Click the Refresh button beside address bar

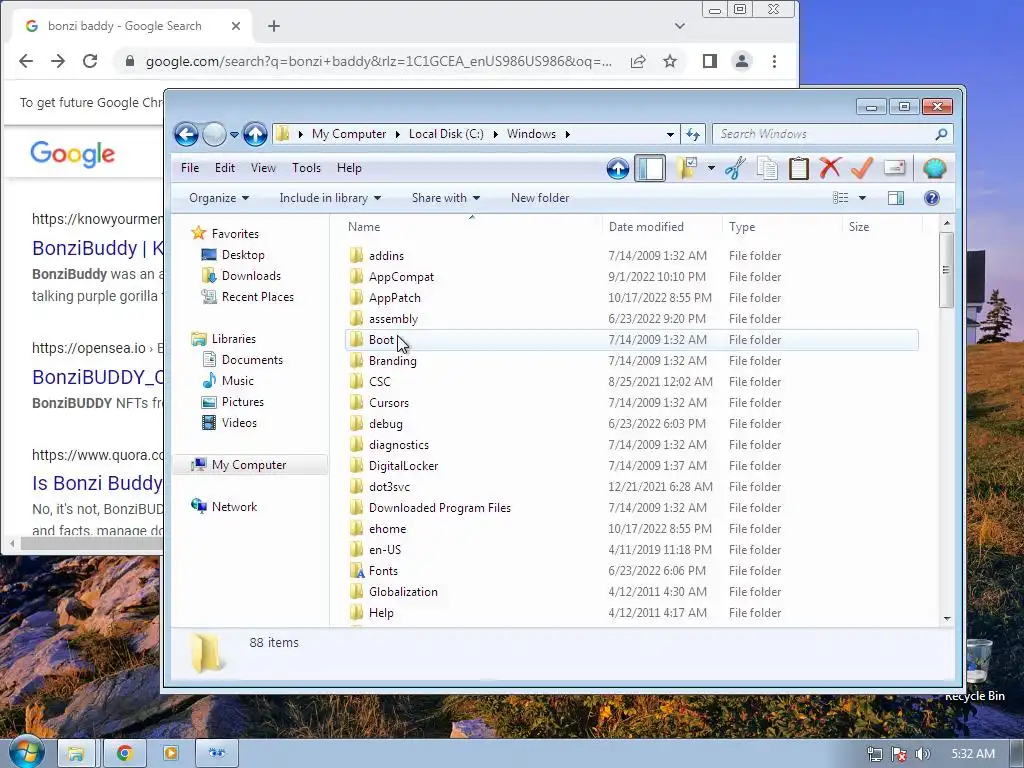(x=692, y=135)
